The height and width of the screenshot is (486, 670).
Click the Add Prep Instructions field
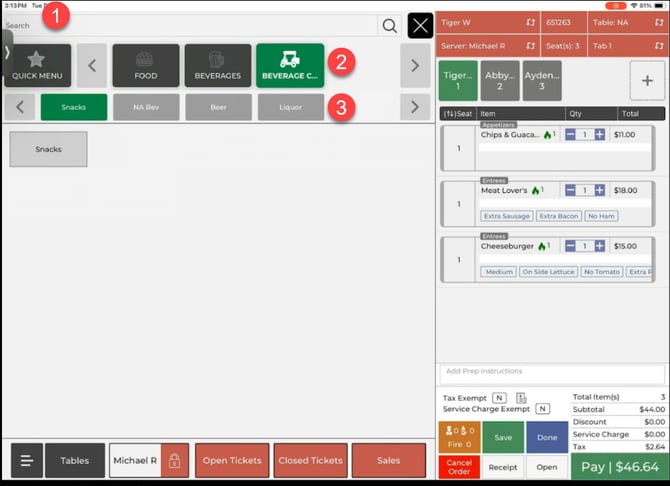pos(552,371)
